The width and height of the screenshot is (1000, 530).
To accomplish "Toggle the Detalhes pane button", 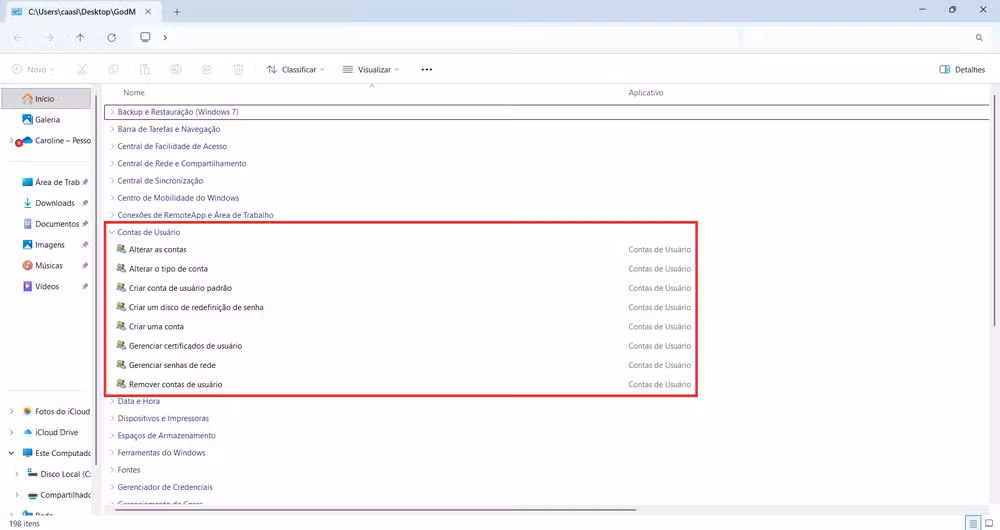I will (x=962, y=70).
